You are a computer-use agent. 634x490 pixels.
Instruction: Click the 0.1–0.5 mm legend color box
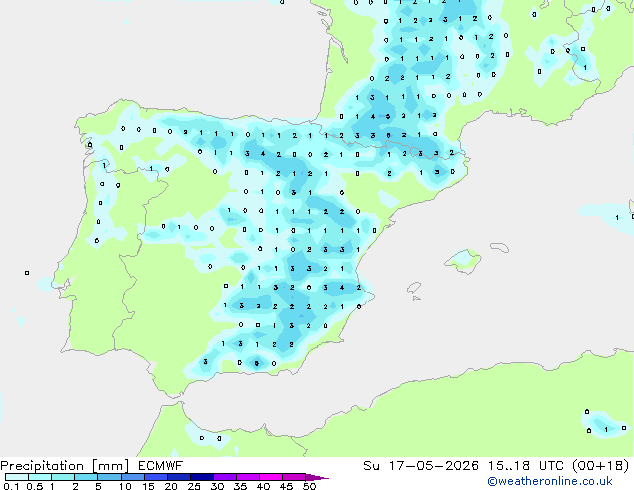(17, 477)
